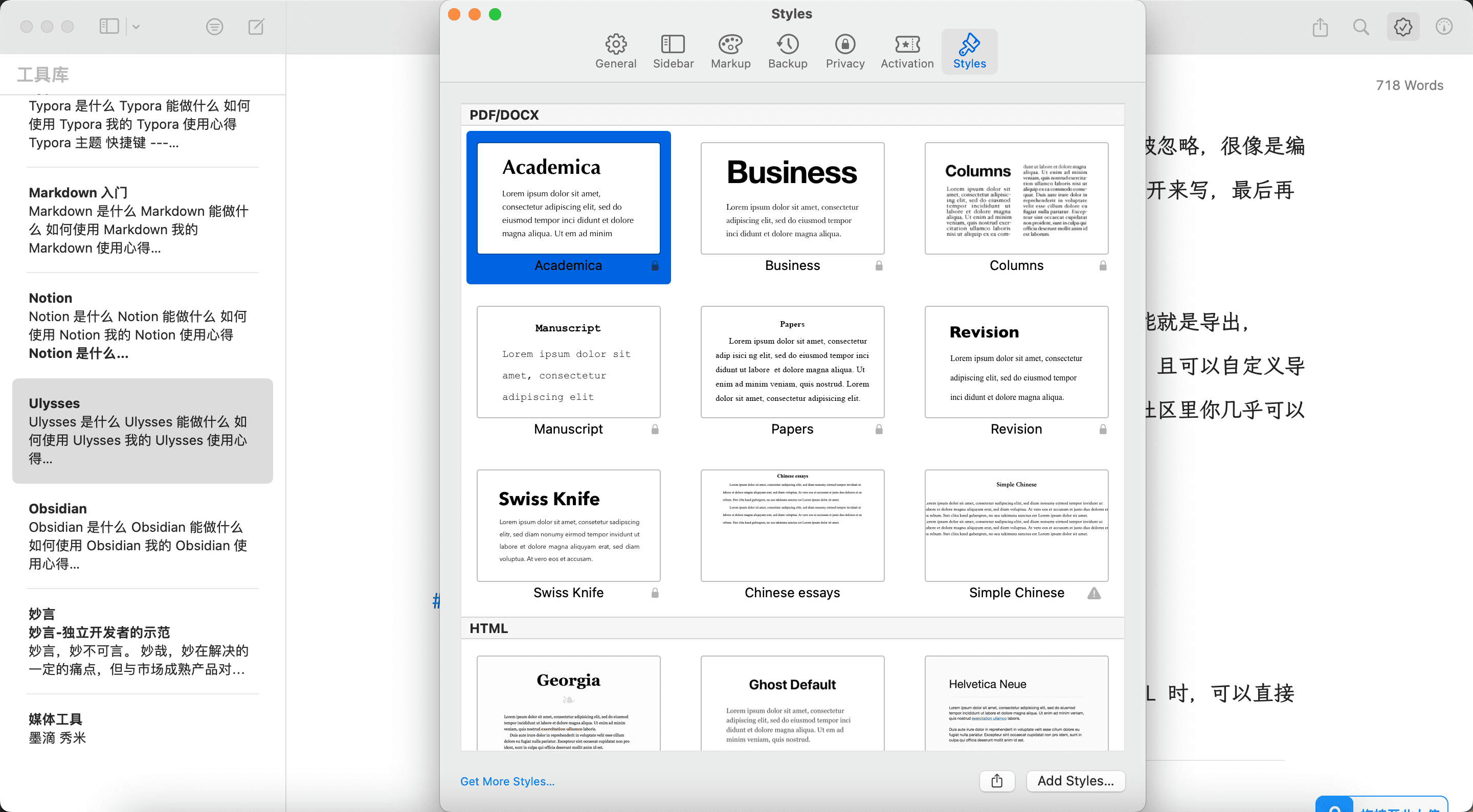Click the Add Styles button
1473x812 pixels.
1075,780
